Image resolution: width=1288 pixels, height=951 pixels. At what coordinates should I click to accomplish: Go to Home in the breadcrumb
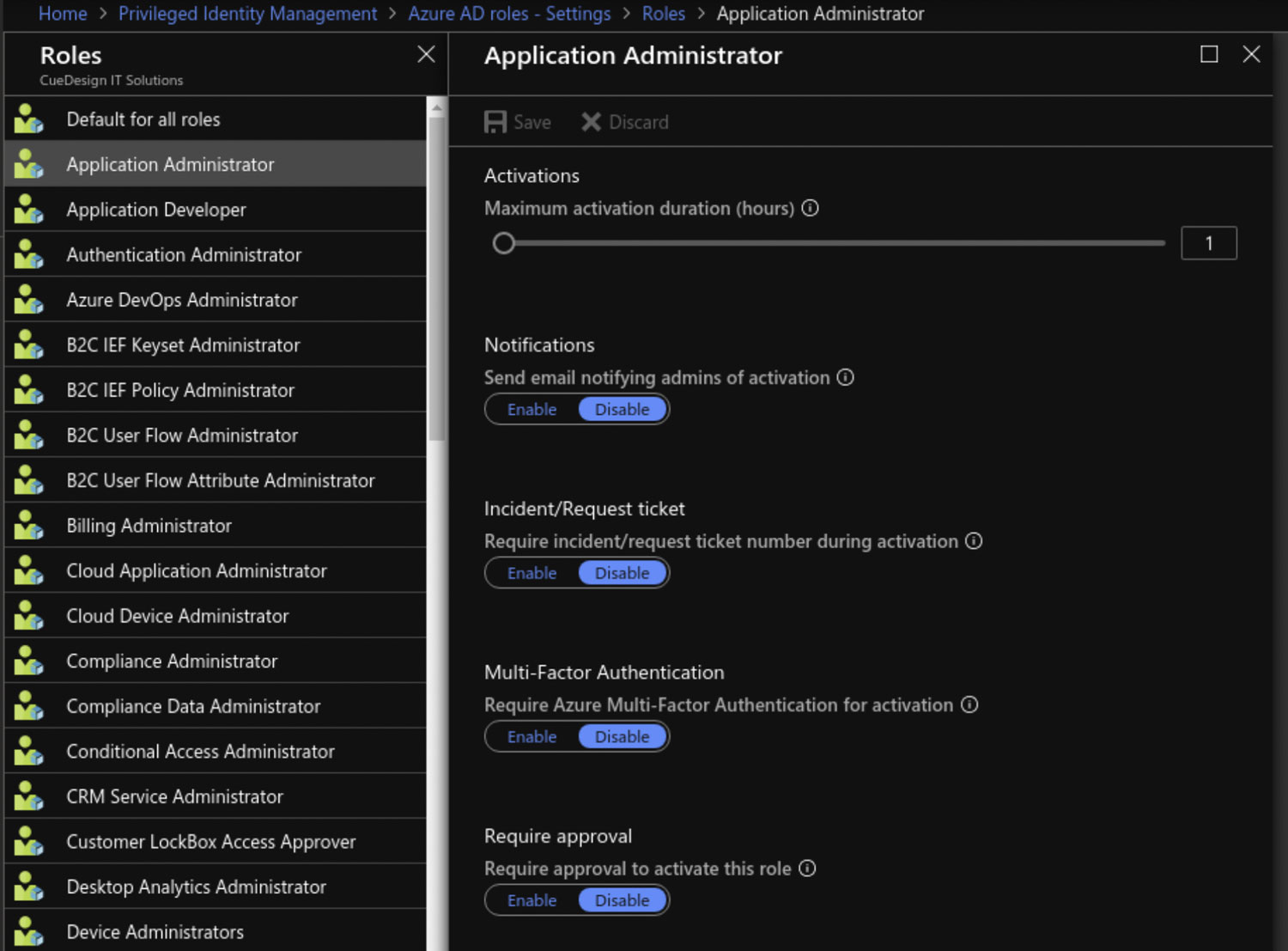pos(63,14)
